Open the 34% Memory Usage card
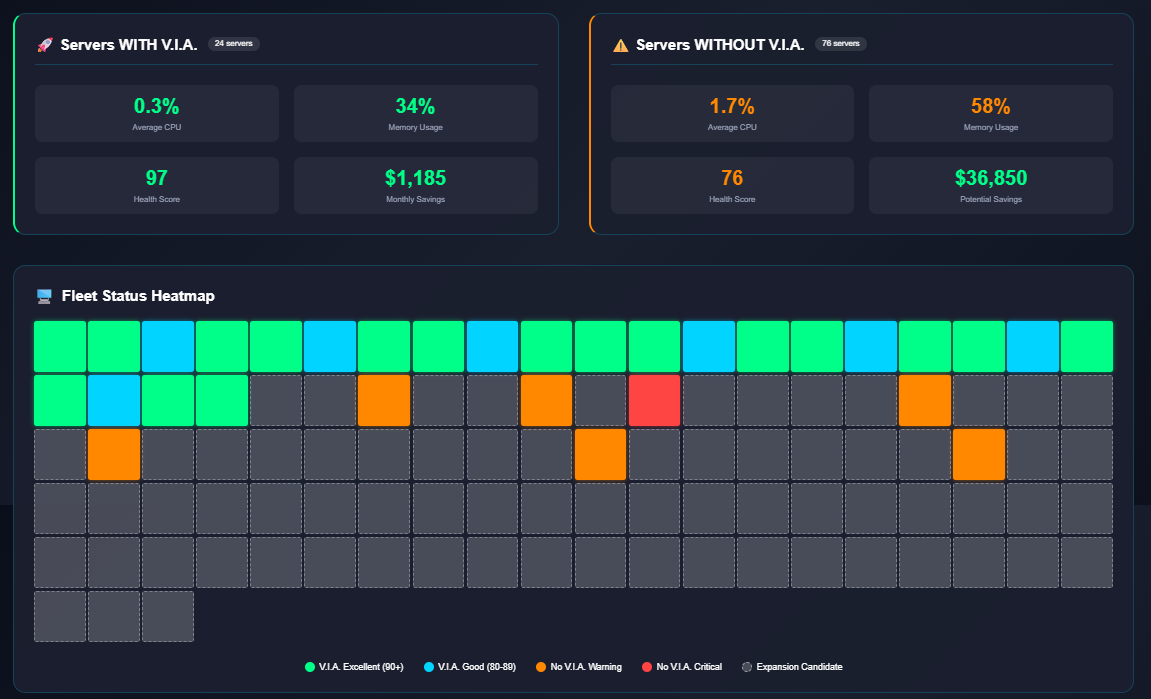The width and height of the screenshot is (1151, 699). click(x=415, y=113)
